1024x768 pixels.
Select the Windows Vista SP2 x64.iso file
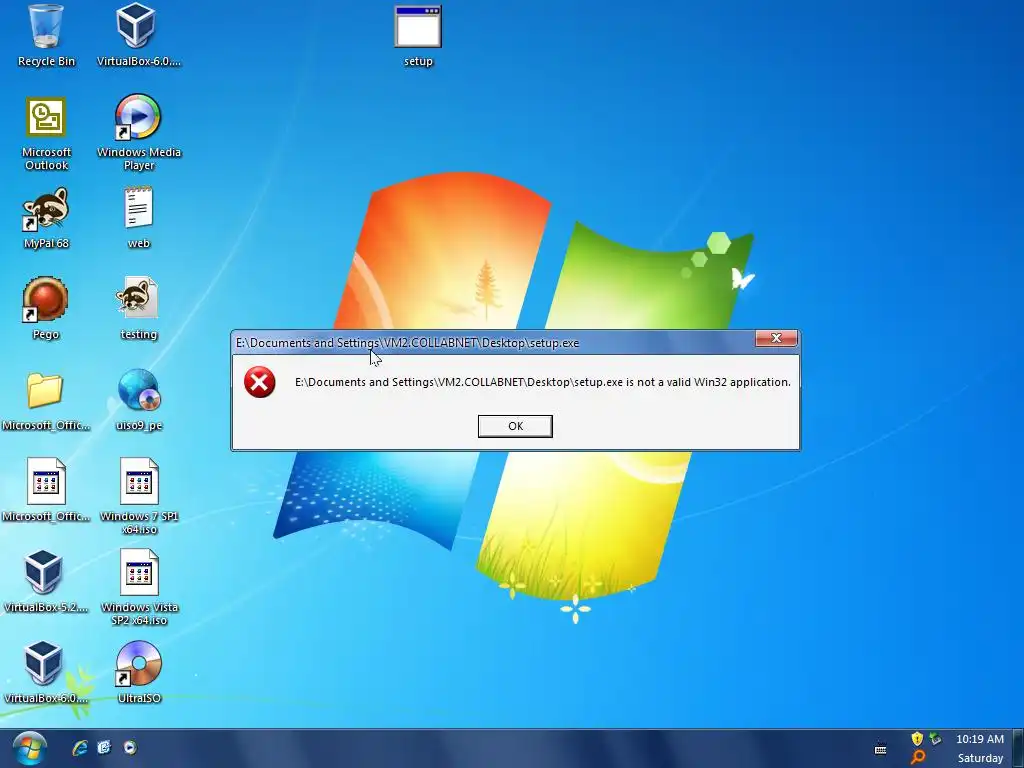pyautogui.click(x=138, y=587)
